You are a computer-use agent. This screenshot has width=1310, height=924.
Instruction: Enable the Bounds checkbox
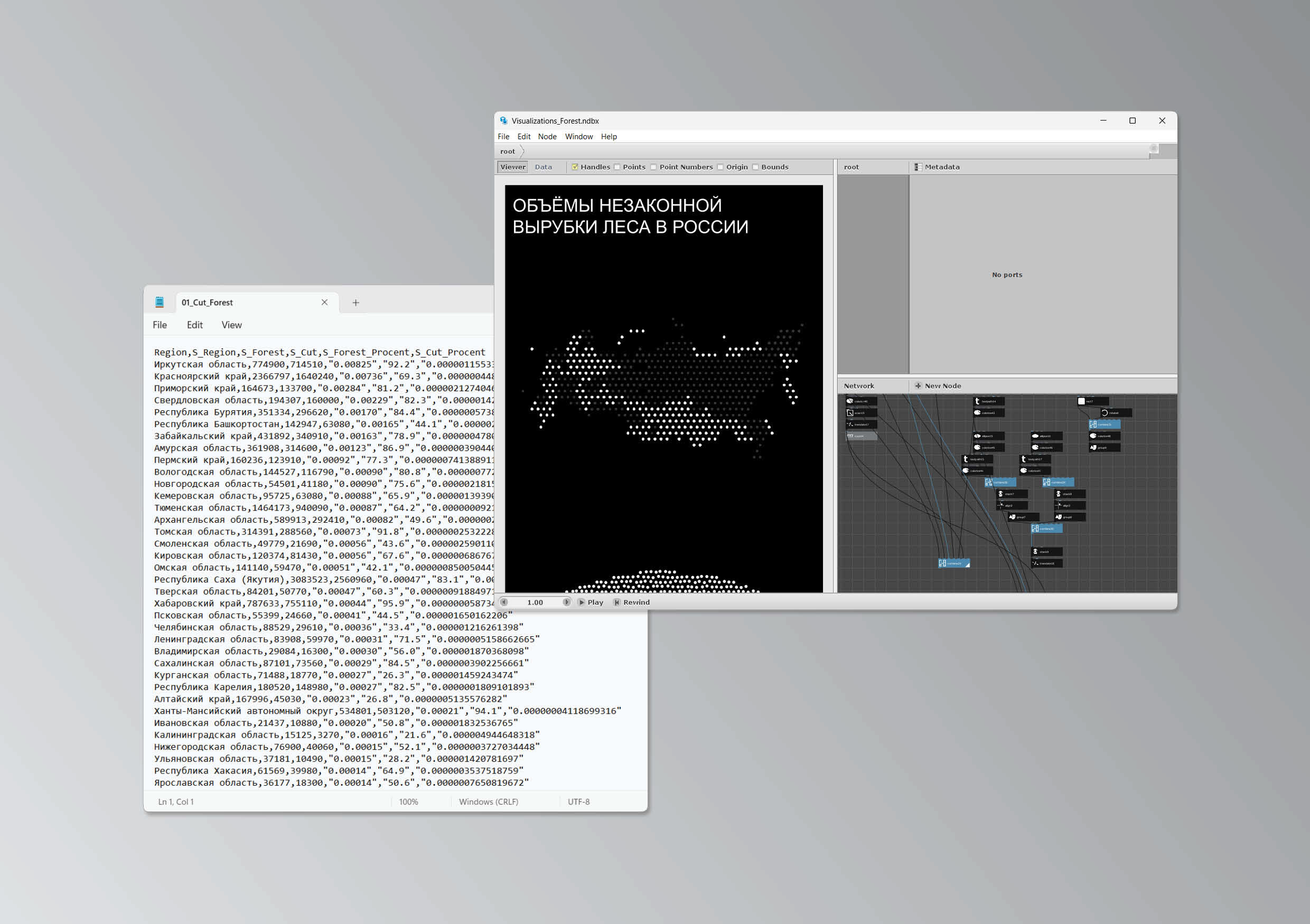click(755, 167)
